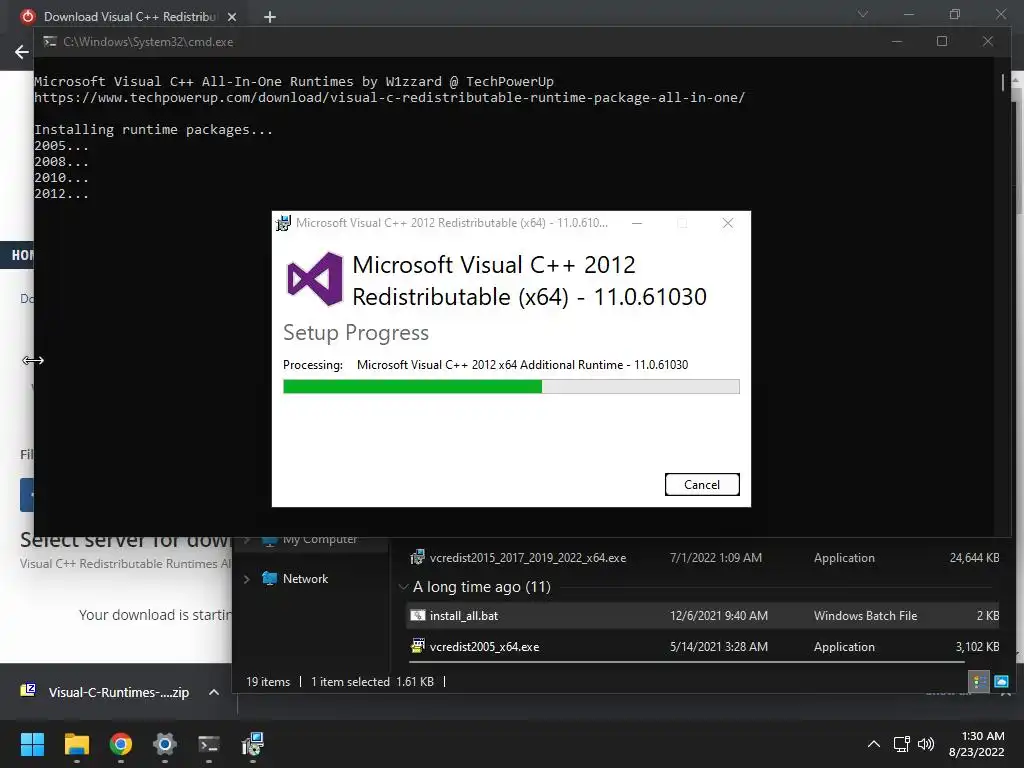Open download options chevron for zip
This screenshot has width=1024, height=768.
[214, 692]
